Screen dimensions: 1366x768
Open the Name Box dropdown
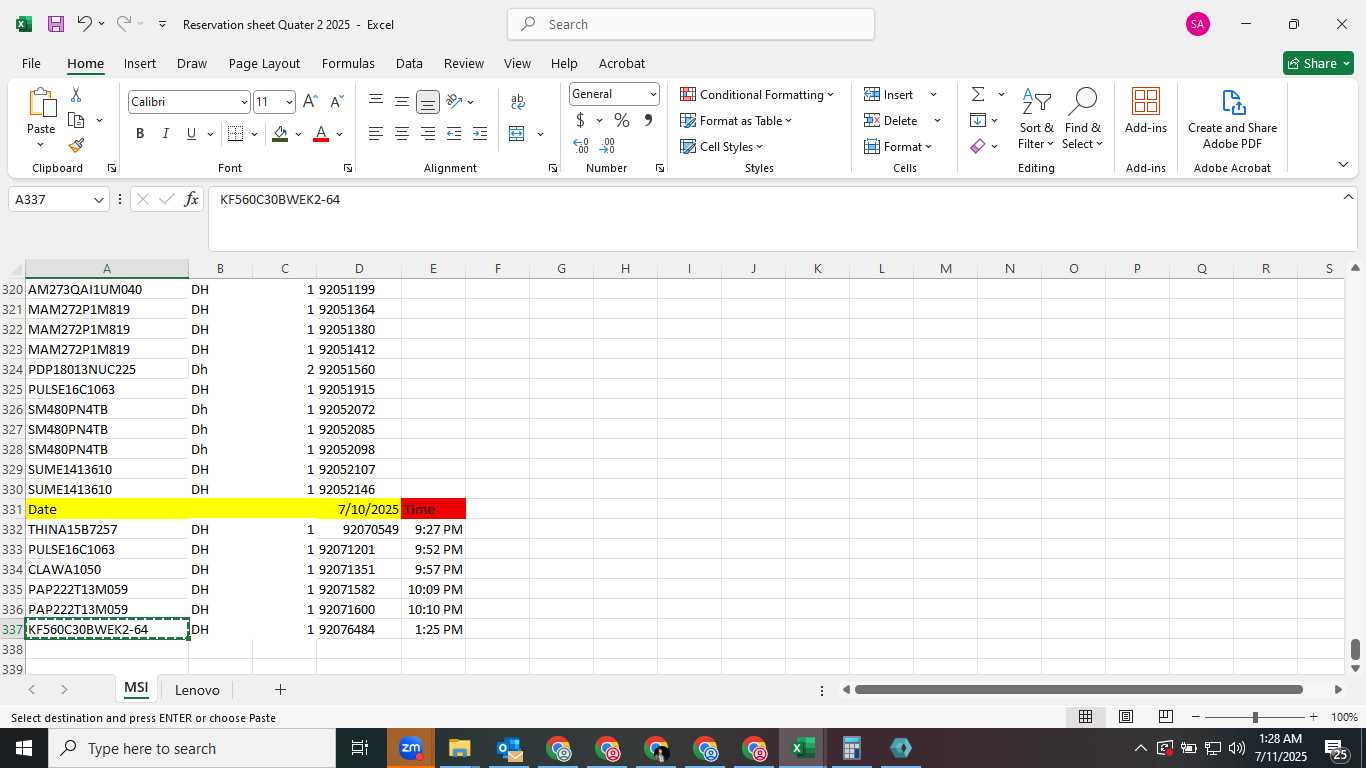click(99, 200)
